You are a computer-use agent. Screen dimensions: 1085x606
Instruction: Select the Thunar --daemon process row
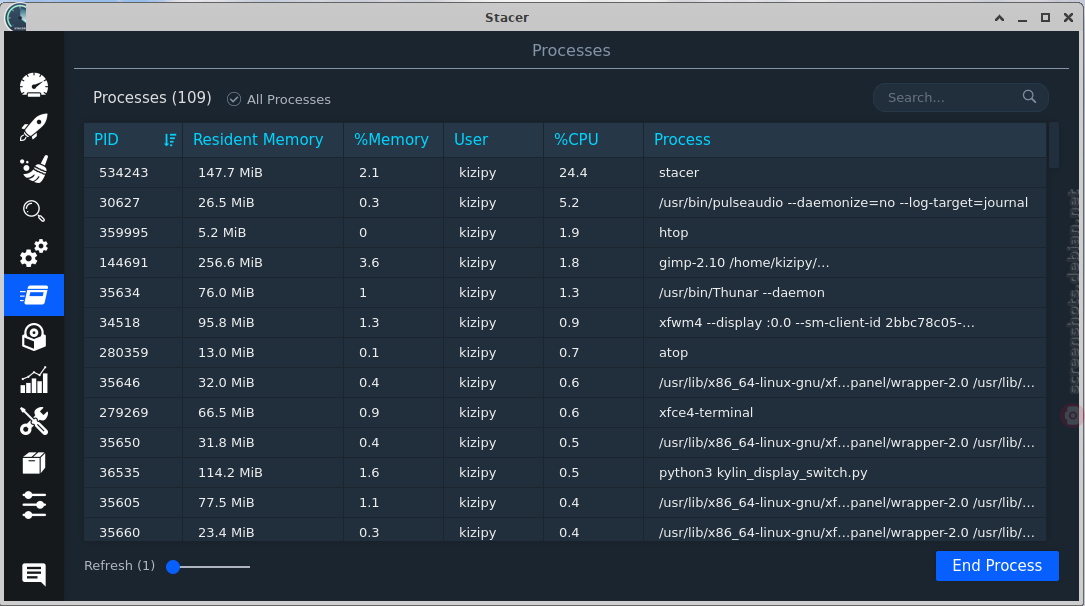(565, 293)
